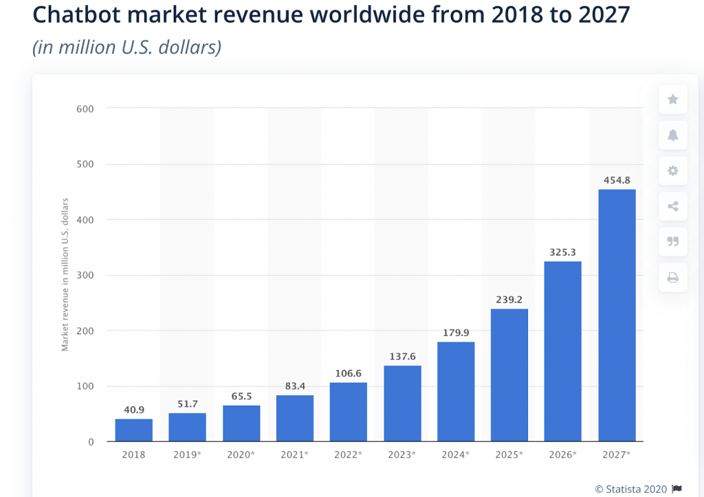
Task: Click the print icon in sidebar
Action: (673, 278)
